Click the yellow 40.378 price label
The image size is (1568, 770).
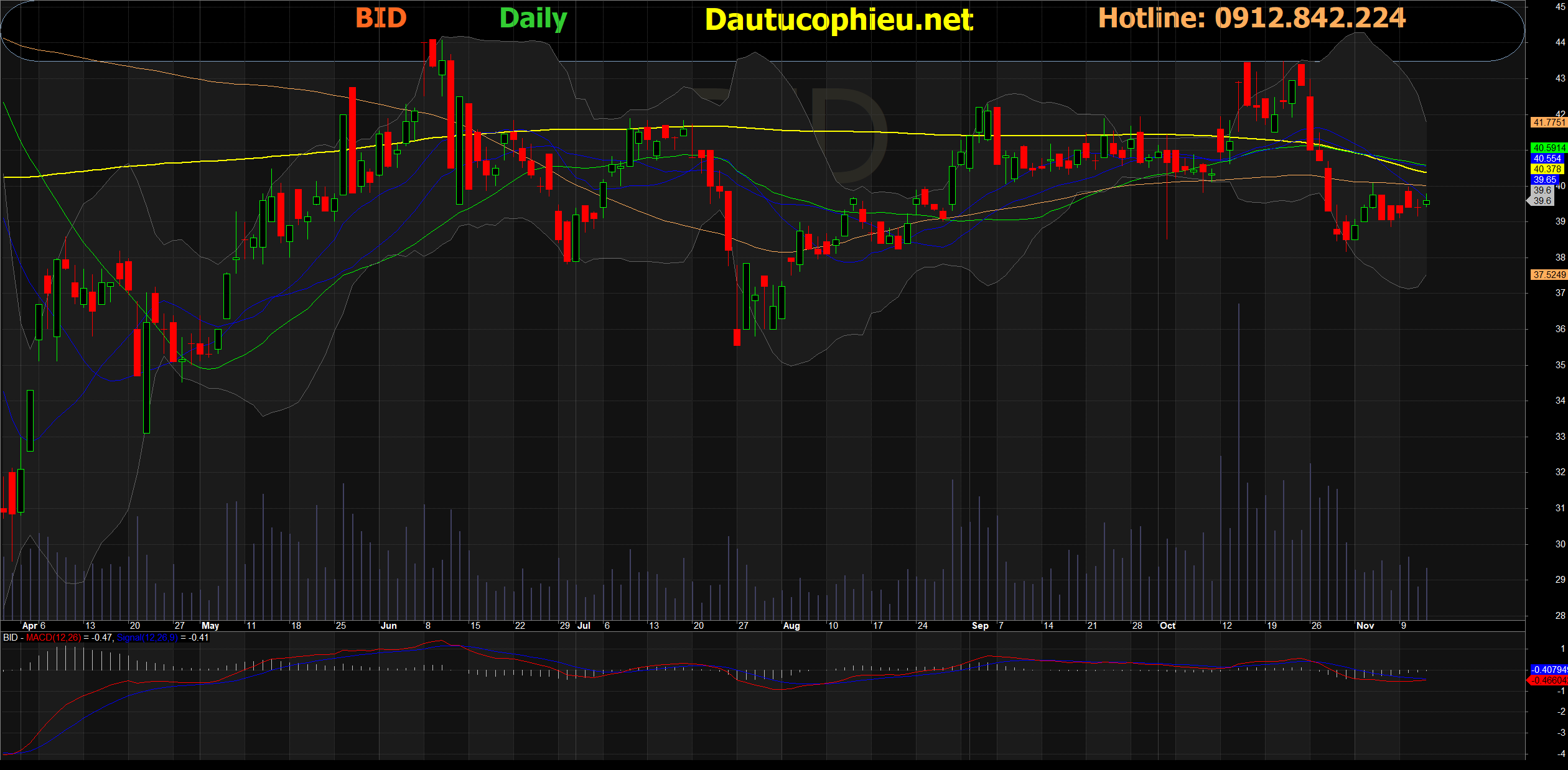[1547, 169]
